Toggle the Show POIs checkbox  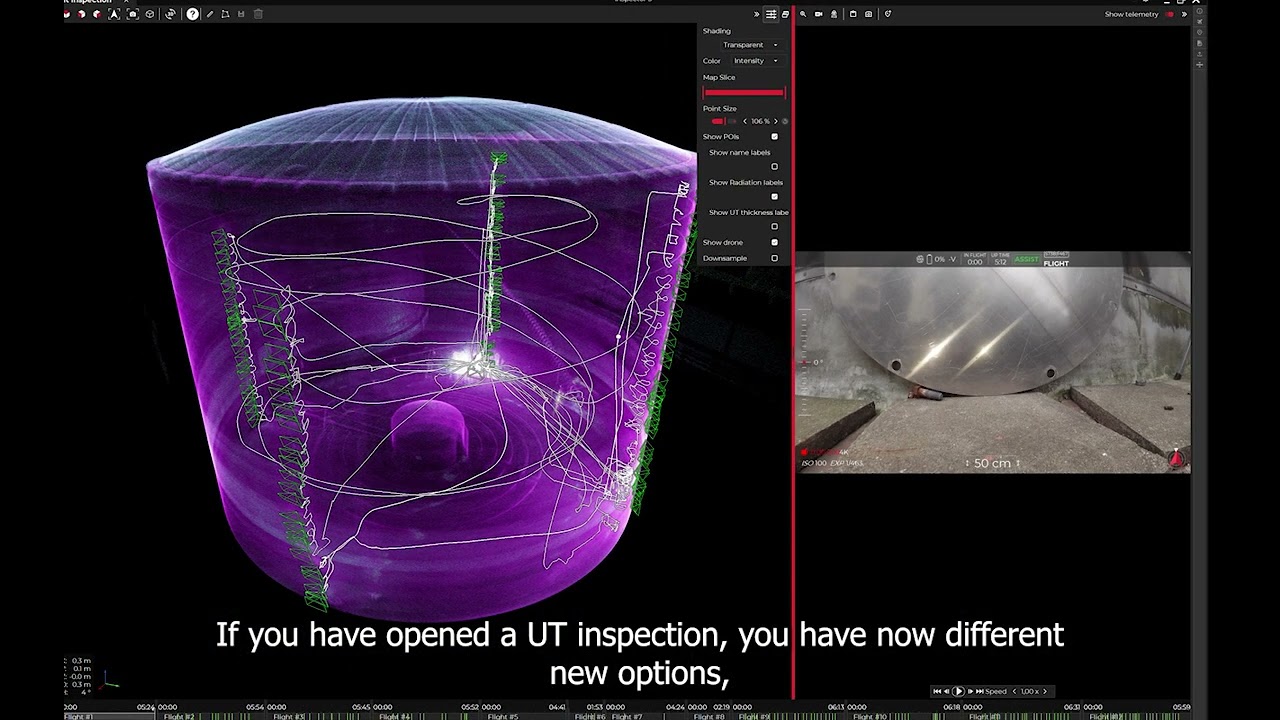pyautogui.click(x=774, y=136)
